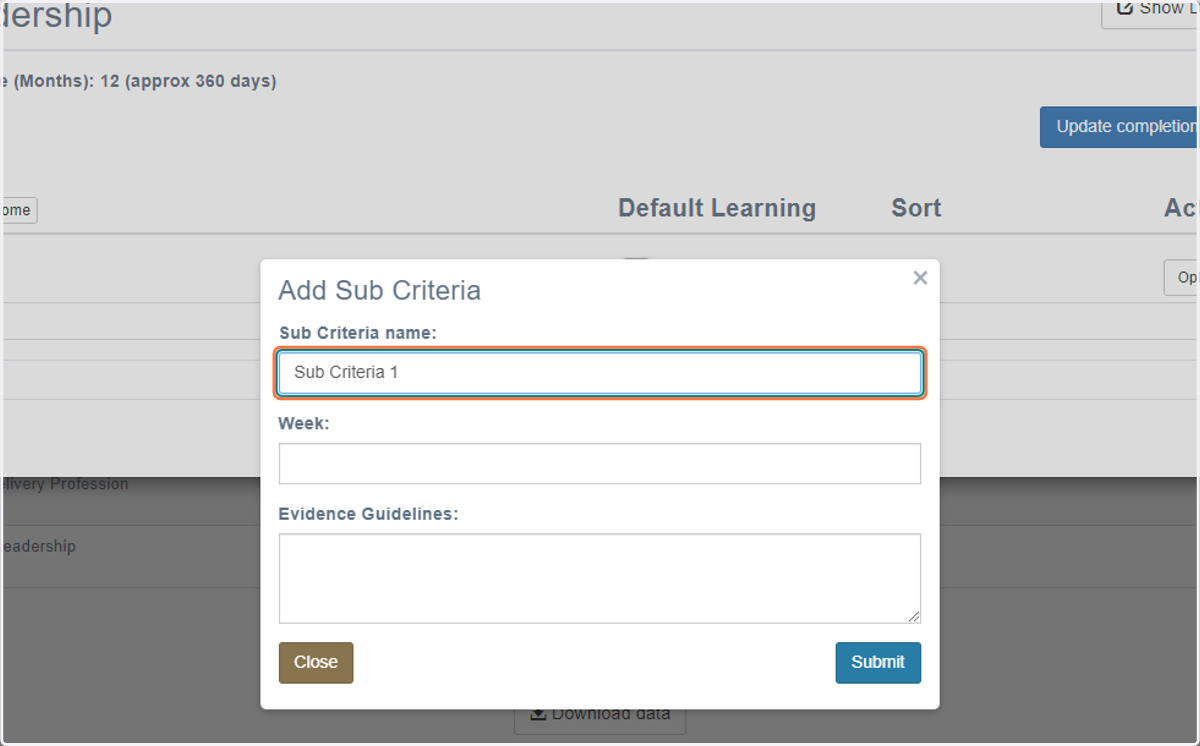The width and height of the screenshot is (1200, 746).
Task: Click the 'Sub Criteria name:' label
Action: click(358, 333)
